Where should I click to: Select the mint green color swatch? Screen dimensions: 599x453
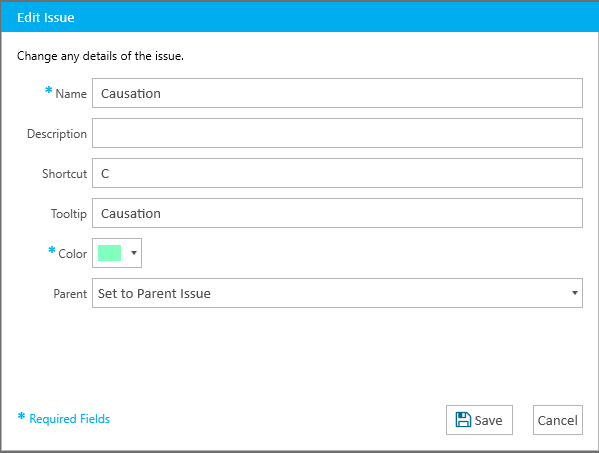(x=110, y=253)
